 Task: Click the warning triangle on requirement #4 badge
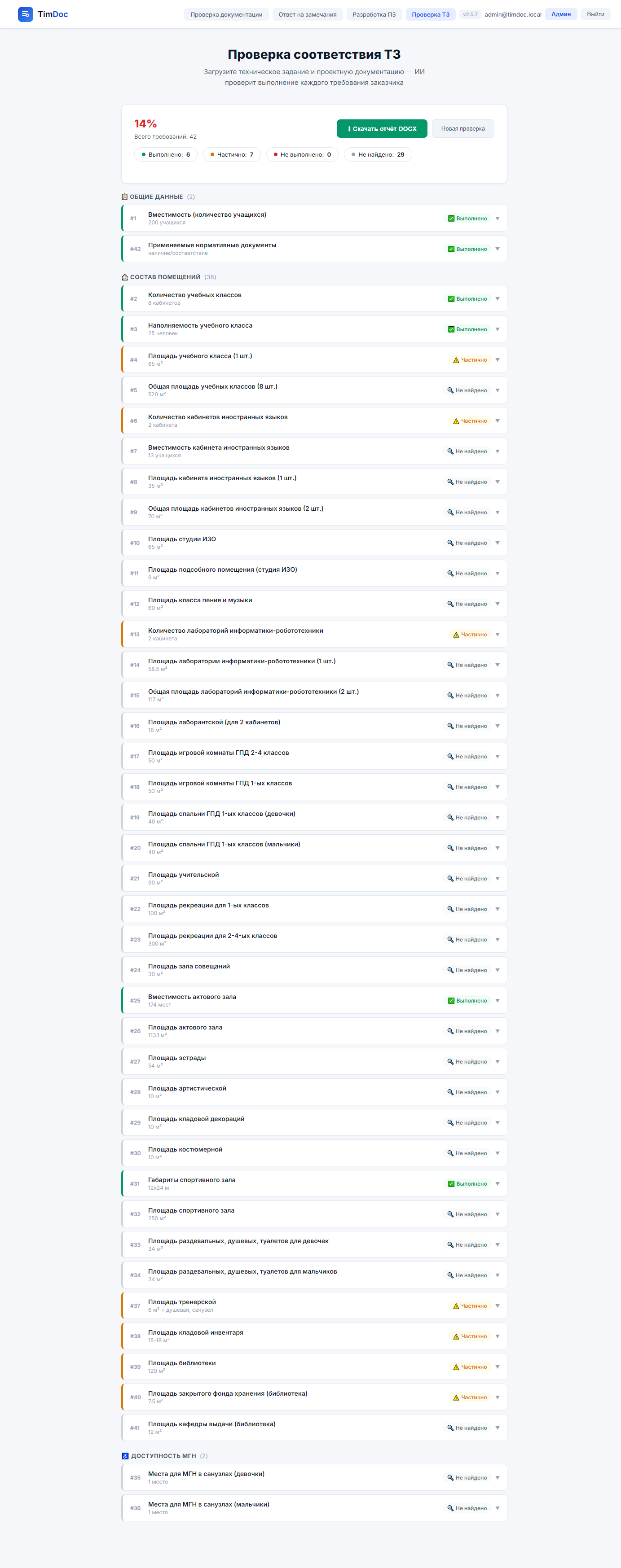(x=457, y=359)
